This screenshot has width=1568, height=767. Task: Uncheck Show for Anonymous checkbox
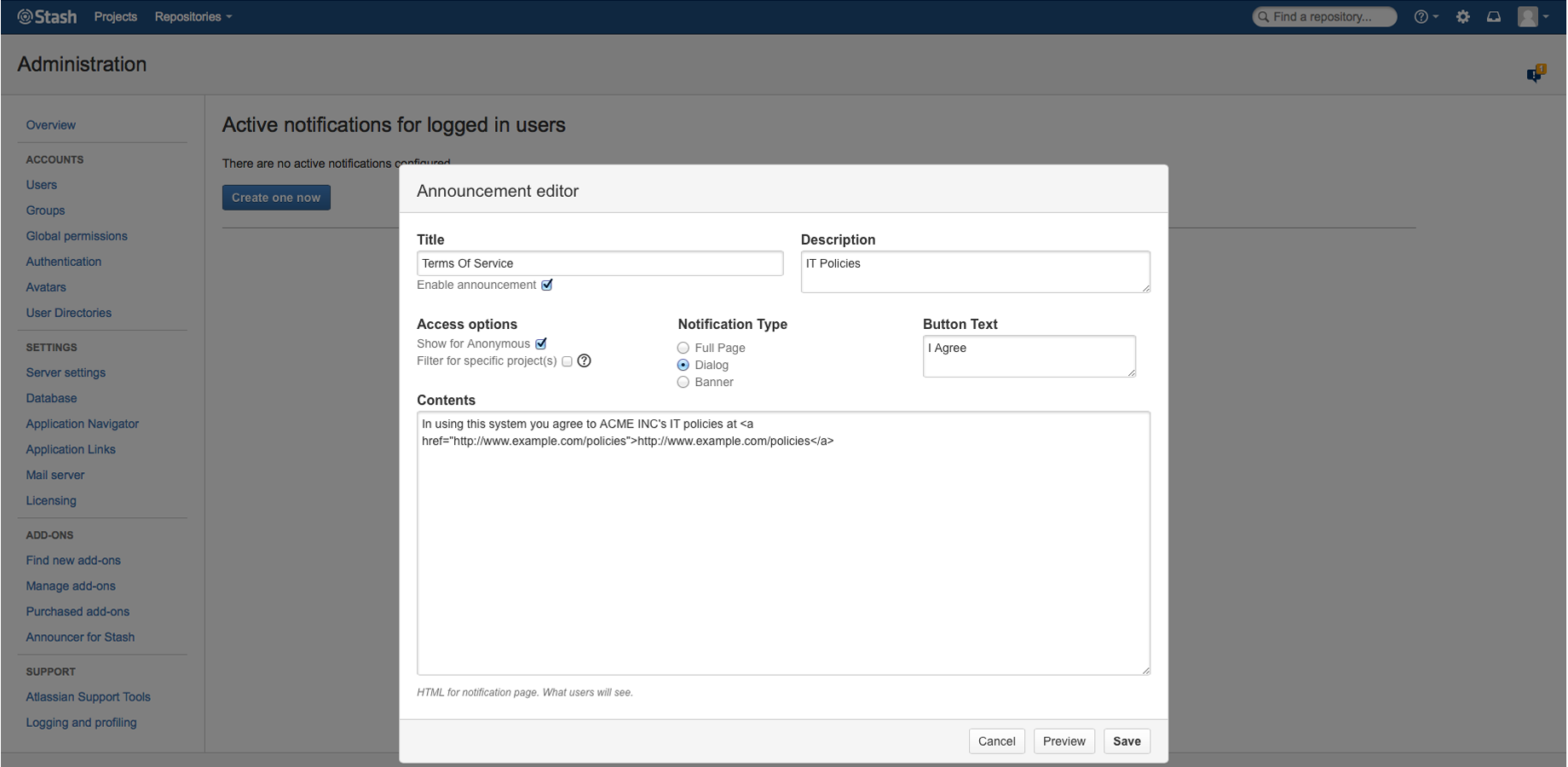(x=541, y=343)
